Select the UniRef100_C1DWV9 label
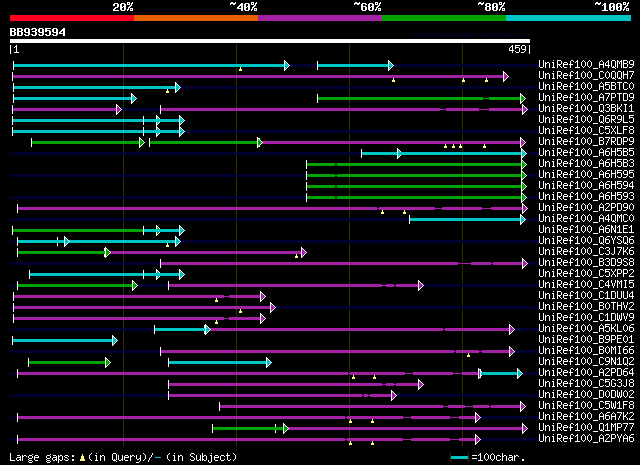The height and width of the screenshot is (465, 640). (x=586, y=318)
